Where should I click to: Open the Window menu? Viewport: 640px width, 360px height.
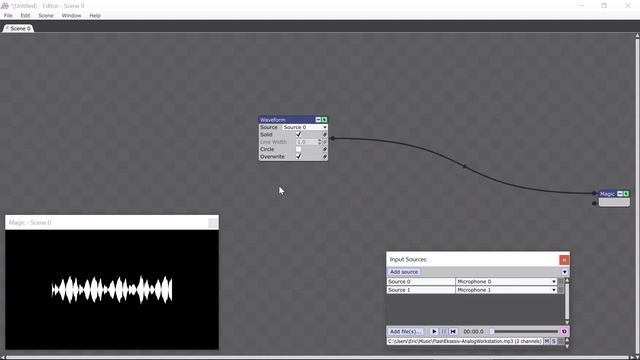pyautogui.click(x=71, y=16)
